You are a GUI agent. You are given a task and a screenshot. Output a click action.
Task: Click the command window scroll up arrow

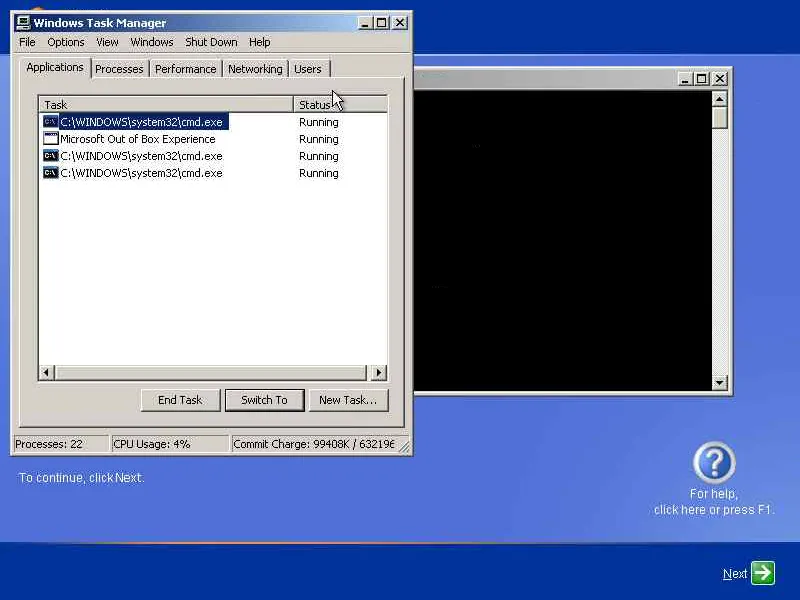click(x=719, y=99)
